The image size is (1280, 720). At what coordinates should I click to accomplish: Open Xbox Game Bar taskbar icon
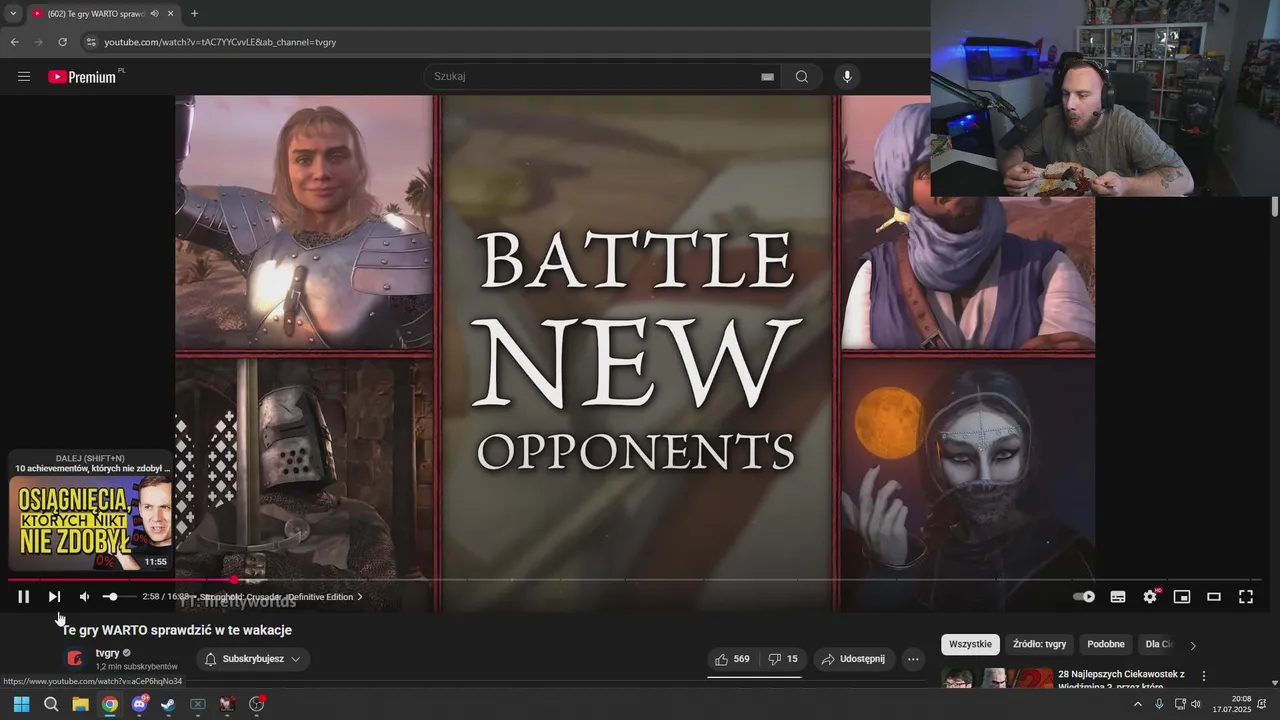coord(198,704)
